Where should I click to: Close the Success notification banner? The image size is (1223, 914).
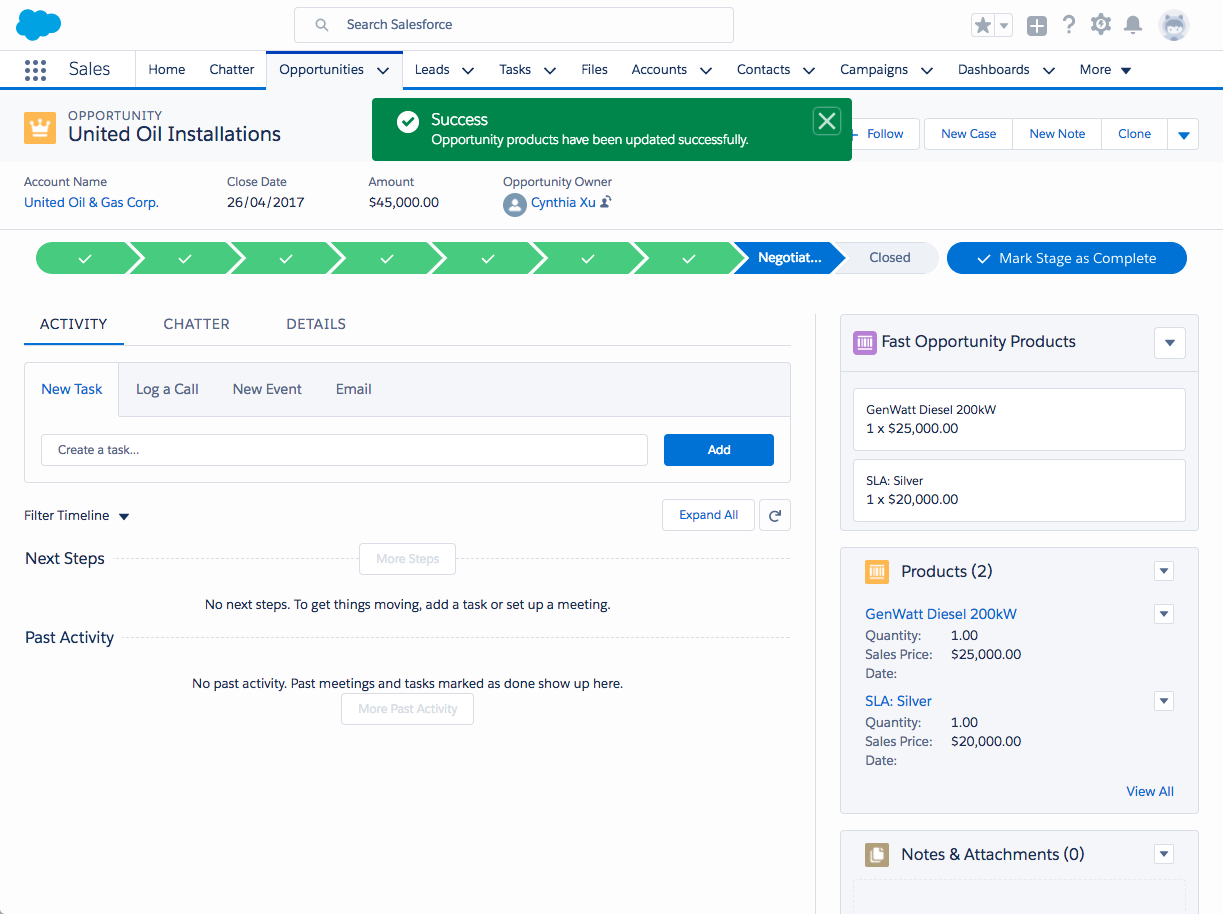[827, 122]
